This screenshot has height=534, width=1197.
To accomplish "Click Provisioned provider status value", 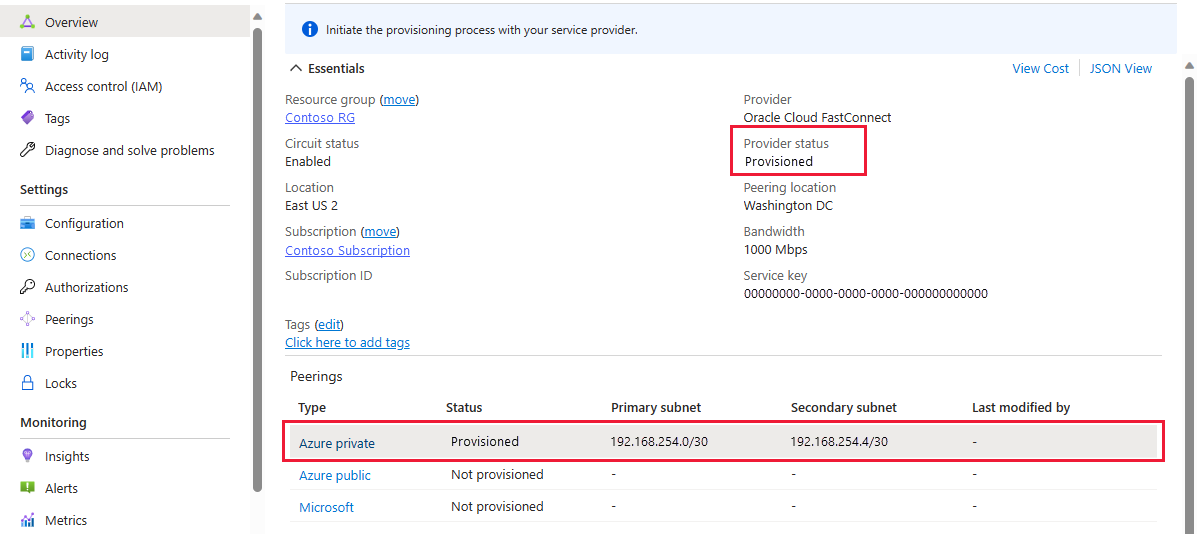I will coord(779,162).
